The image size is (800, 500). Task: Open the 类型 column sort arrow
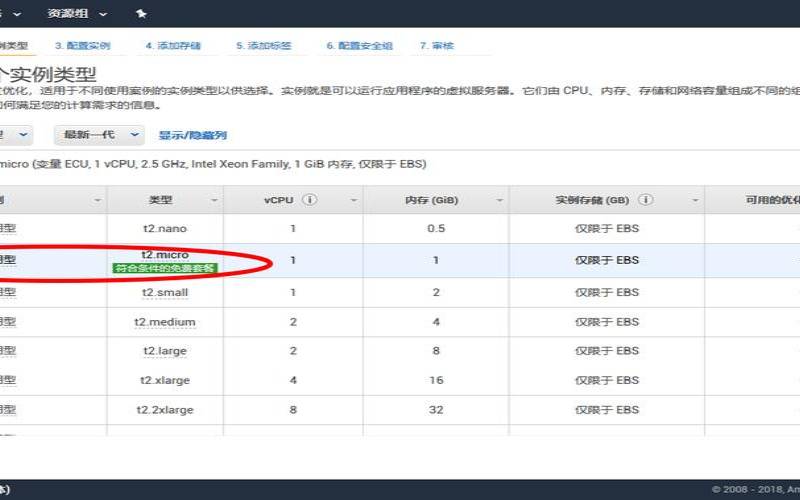point(214,201)
